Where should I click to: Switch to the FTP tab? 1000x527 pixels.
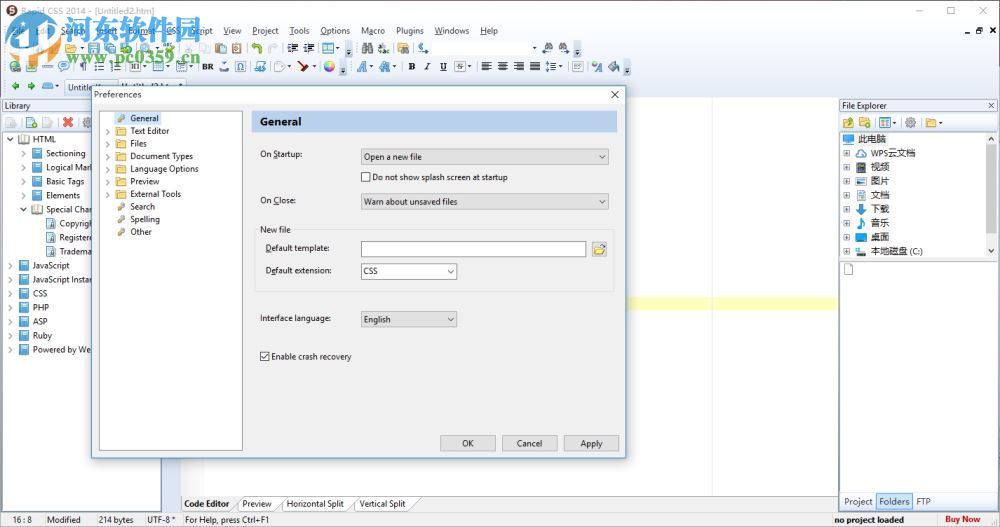[923, 501]
